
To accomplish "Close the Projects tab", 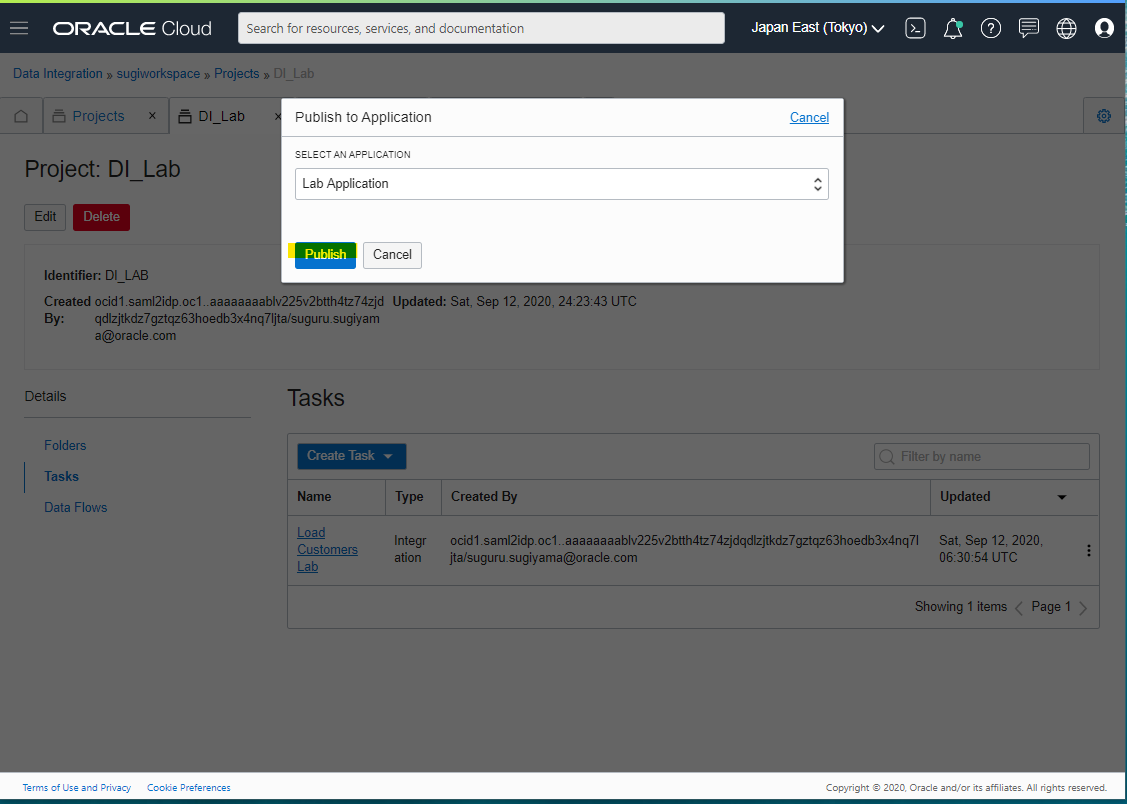I will tap(152, 116).
